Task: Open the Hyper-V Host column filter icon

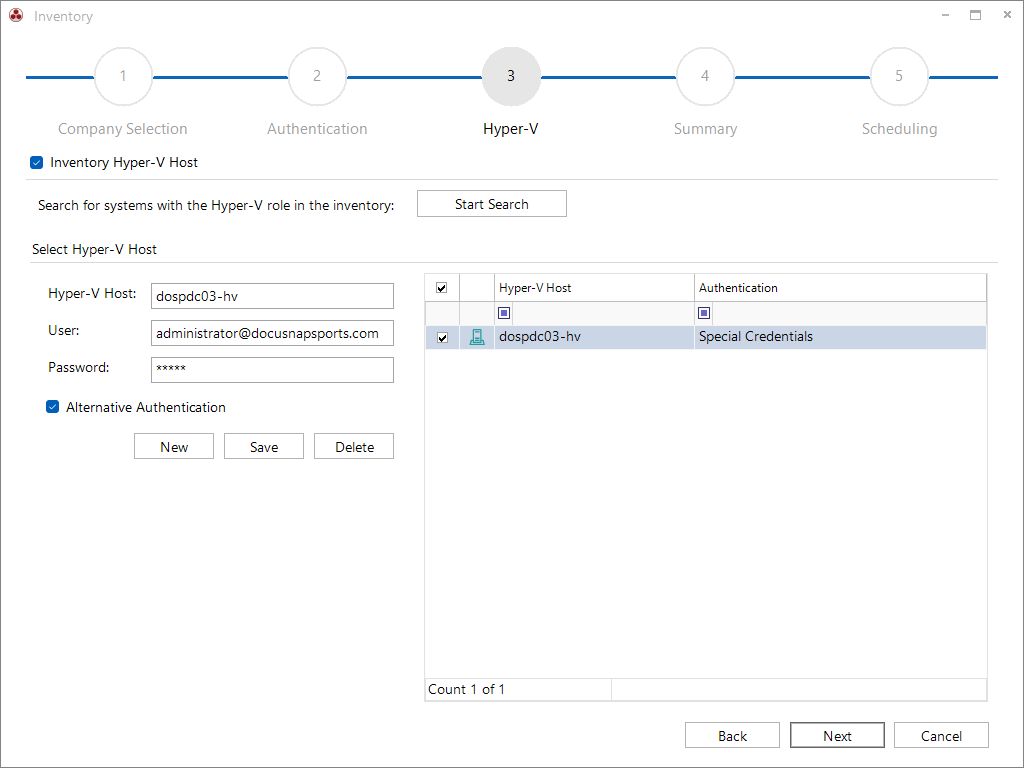Action: pos(504,313)
